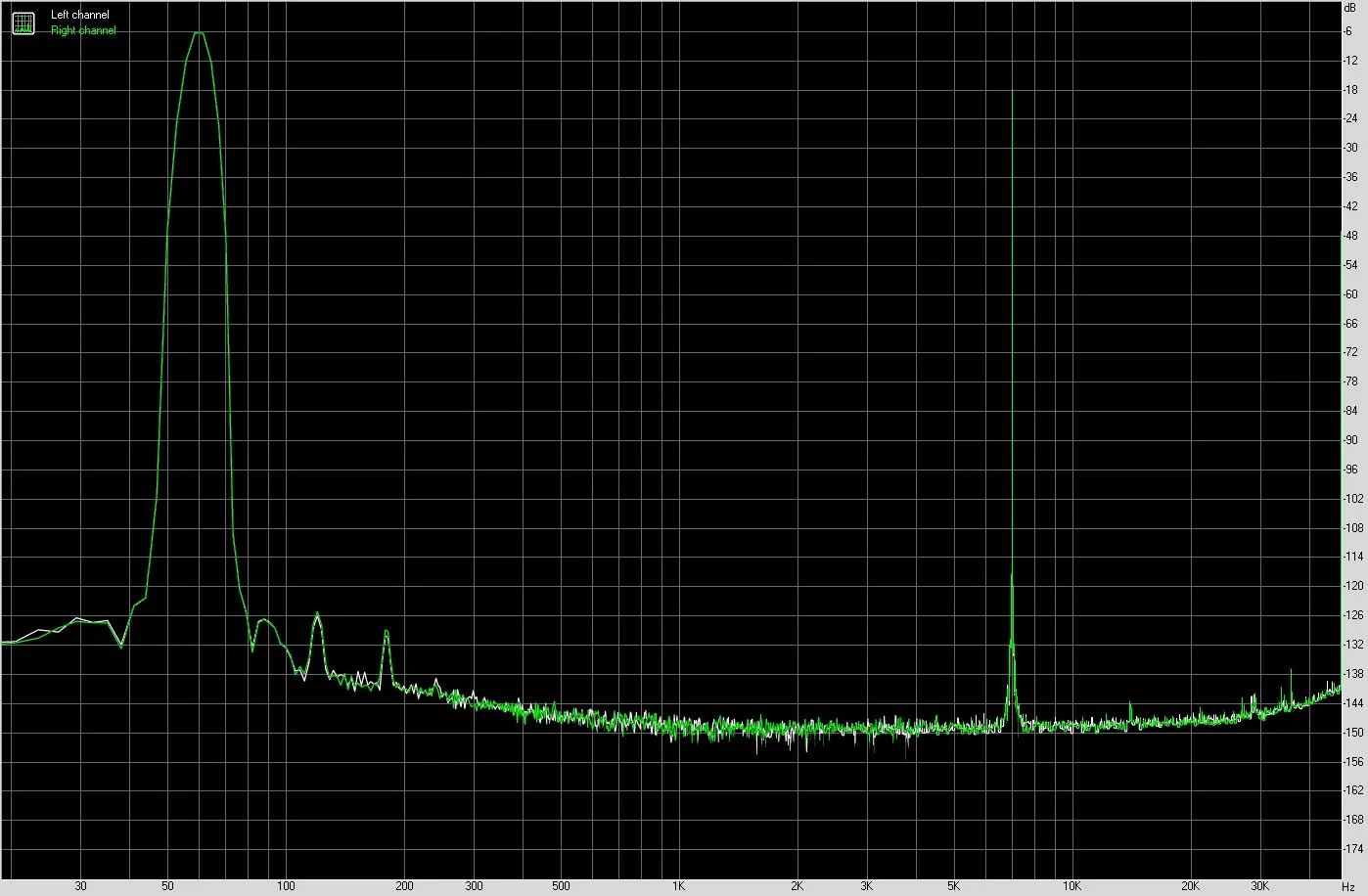Click the "dB" axis unit label

click(1350, 7)
